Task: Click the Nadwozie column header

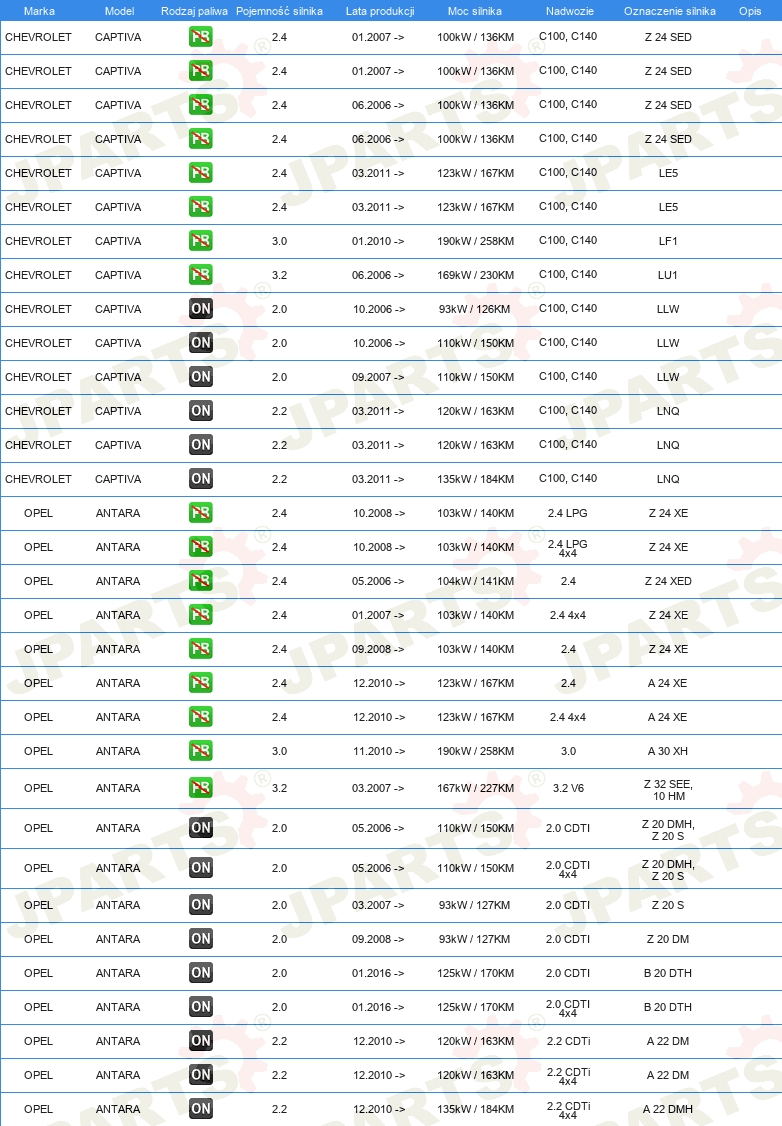Action: [569, 11]
